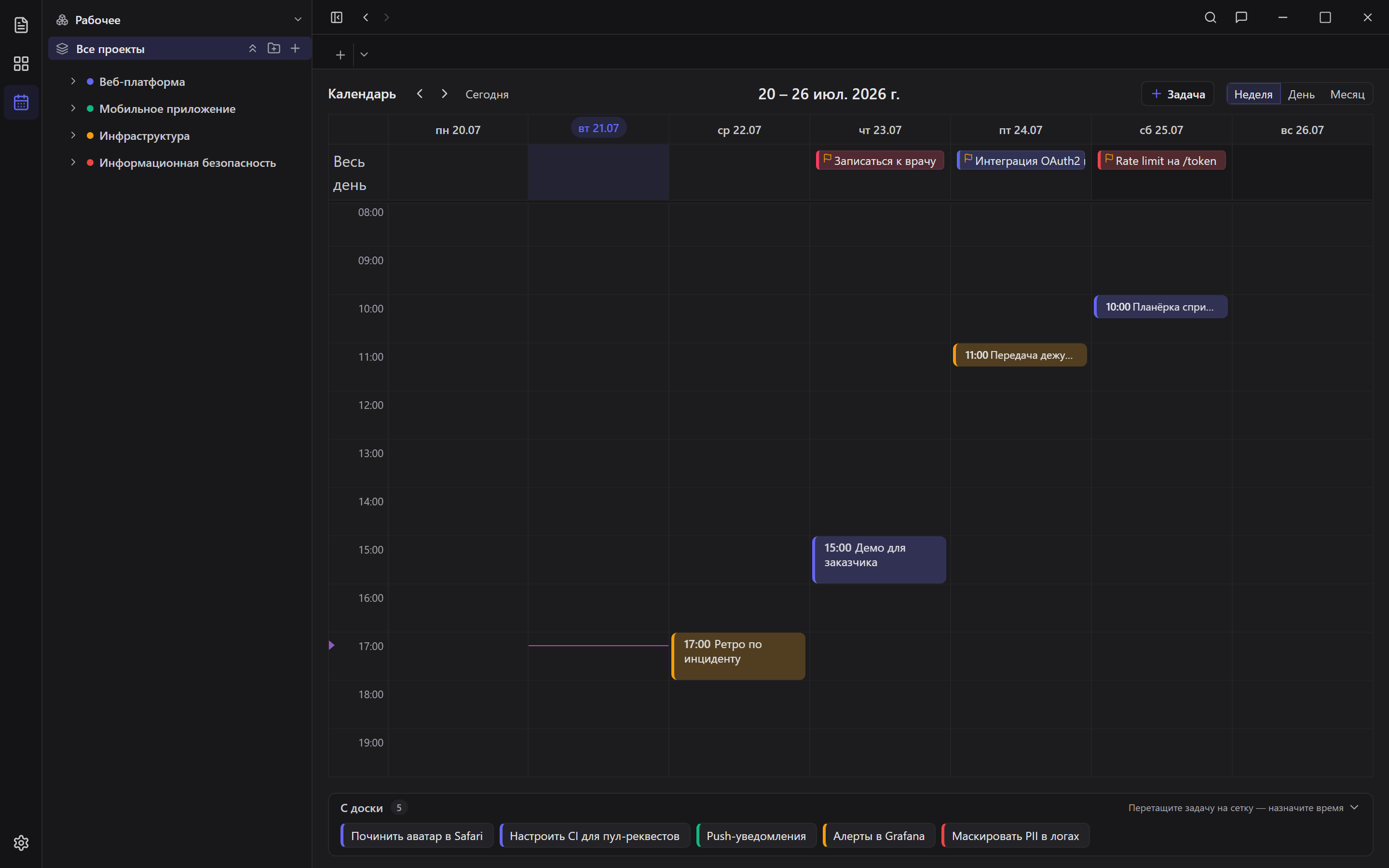
Task: Open the Рабочее workspace dropdown
Action: point(298,19)
